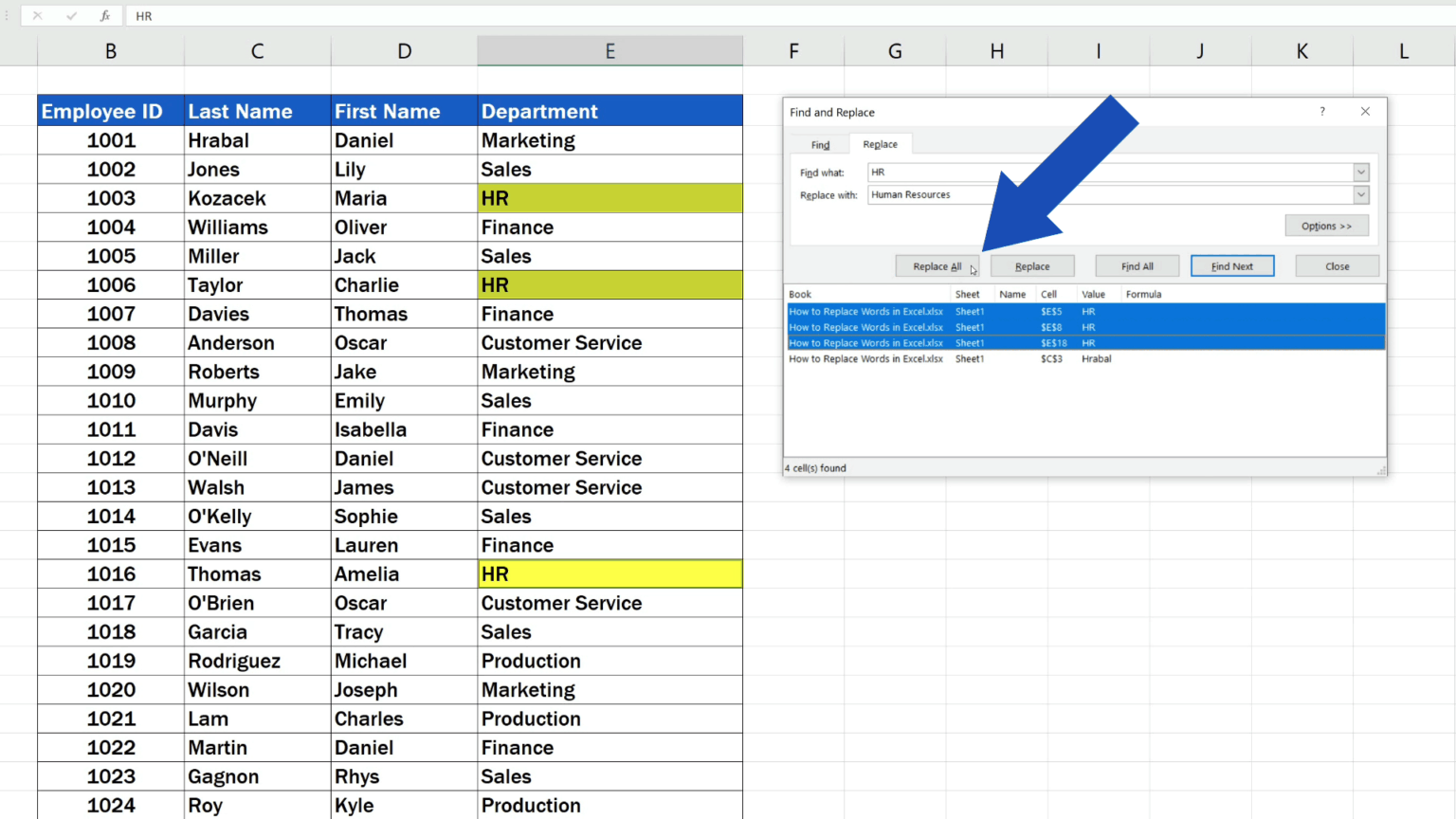
Task: Click the Insert Function (fx) icon
Action: [104, 15]
